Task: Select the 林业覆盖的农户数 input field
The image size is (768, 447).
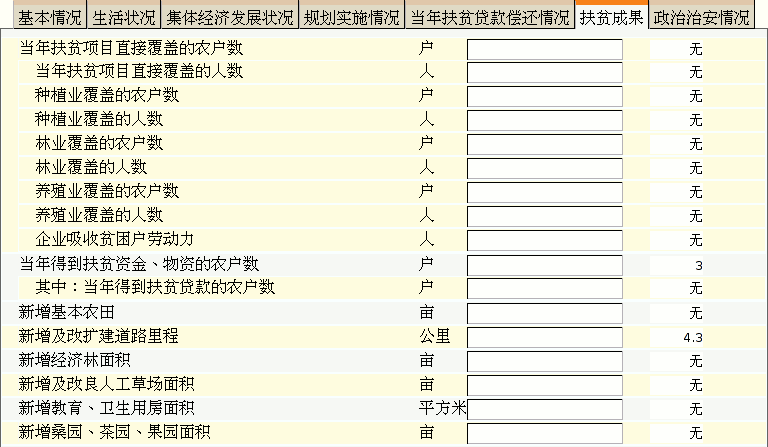Action: tap(545, 145)
